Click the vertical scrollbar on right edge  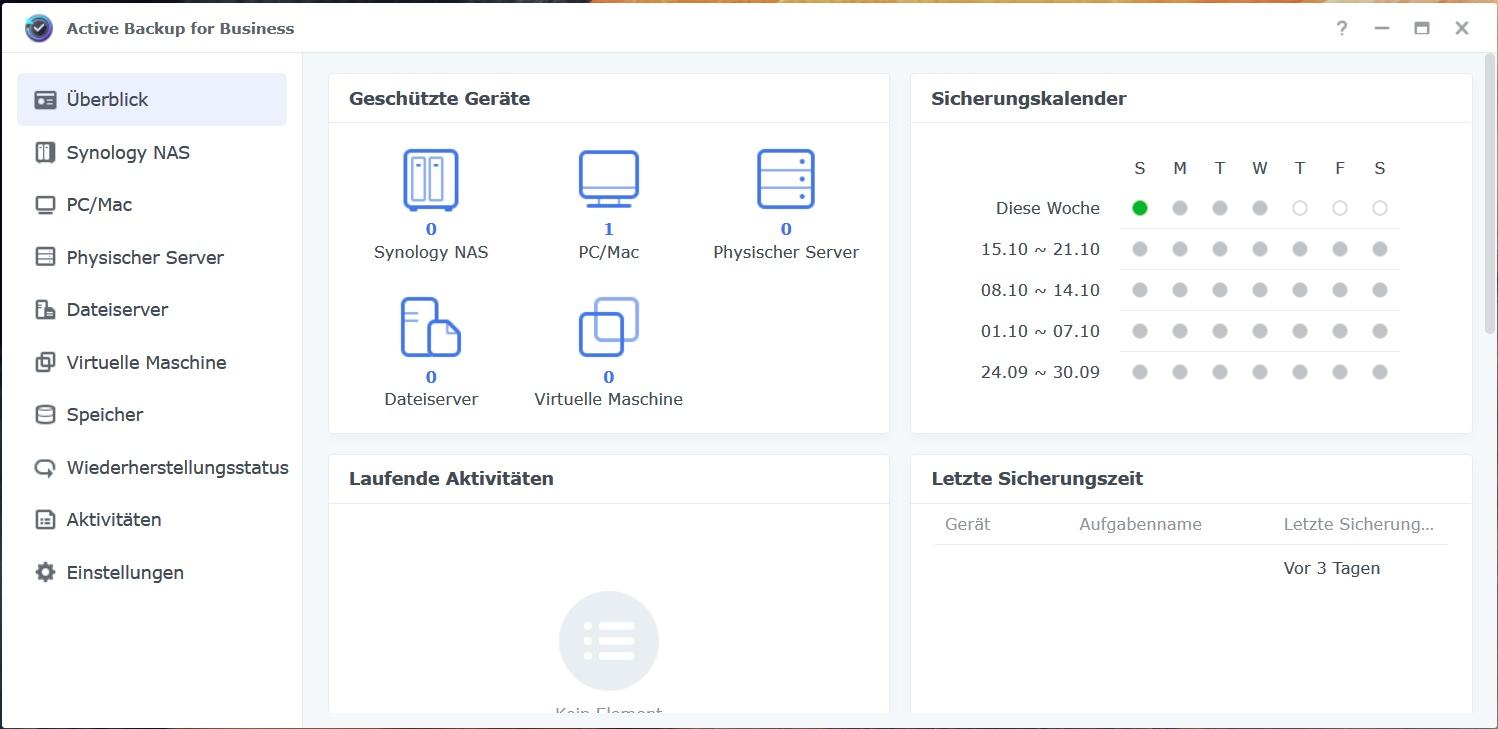tap(1490, 193)
